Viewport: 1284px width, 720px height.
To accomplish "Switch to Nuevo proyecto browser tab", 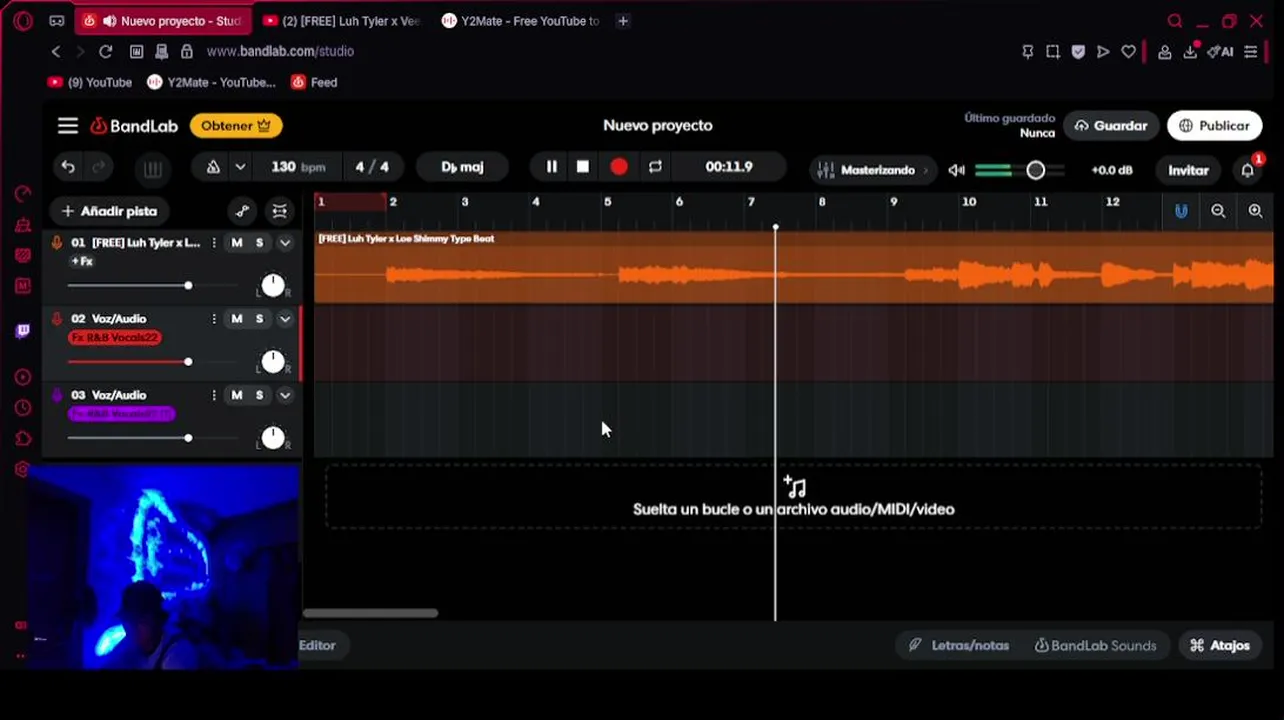I will point(164,21).
